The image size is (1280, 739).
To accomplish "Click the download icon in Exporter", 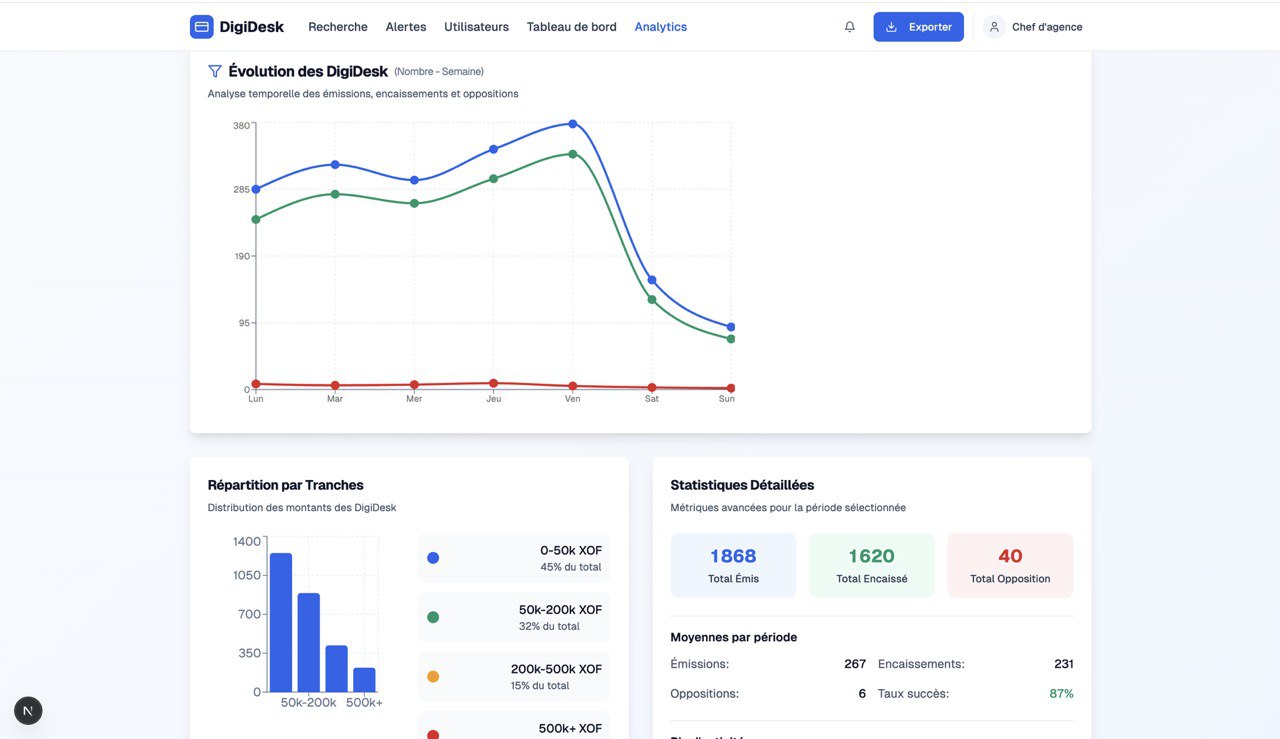I will (x=892, y=27).
